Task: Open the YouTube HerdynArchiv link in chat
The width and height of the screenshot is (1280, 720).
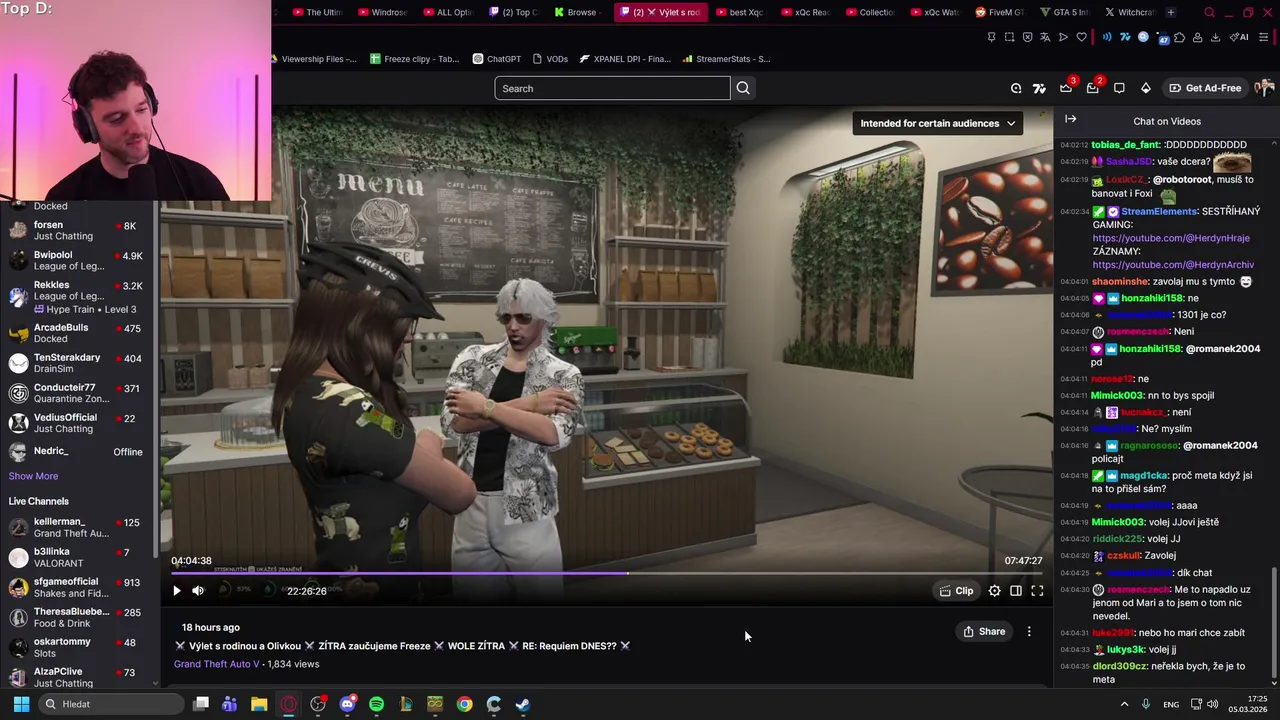Action: point(1173,265)
